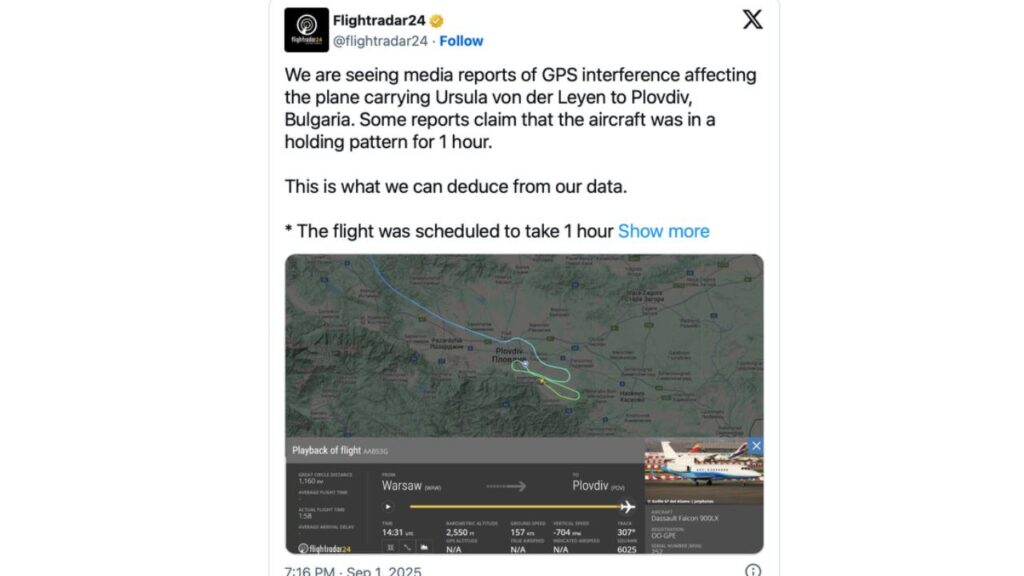Screen dimensions: 1024x576
Task: Click the airplane icon ending the playback timeline
Action: tap(627, 507)
